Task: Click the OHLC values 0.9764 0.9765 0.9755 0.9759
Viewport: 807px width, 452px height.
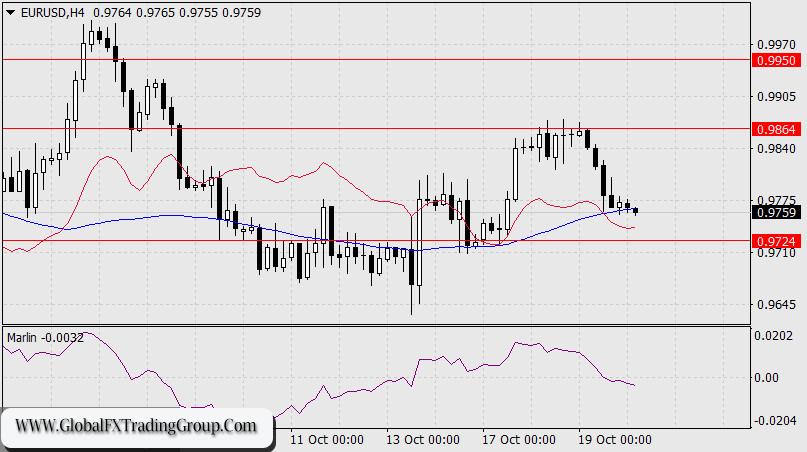Action: pyautogui.click(x=177, y=13)
